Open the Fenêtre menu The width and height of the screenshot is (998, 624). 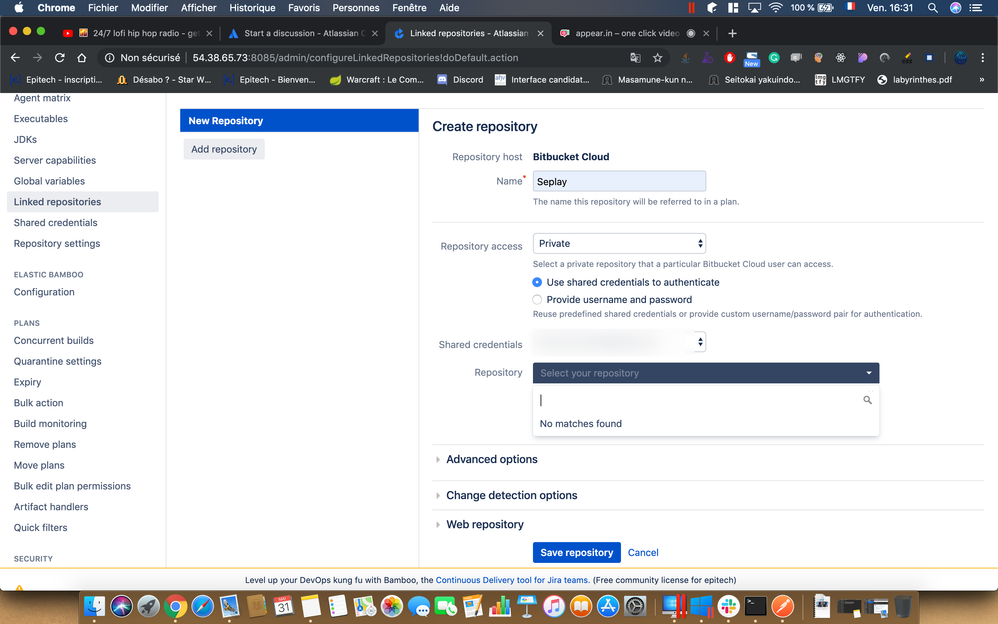pos(409,8)
